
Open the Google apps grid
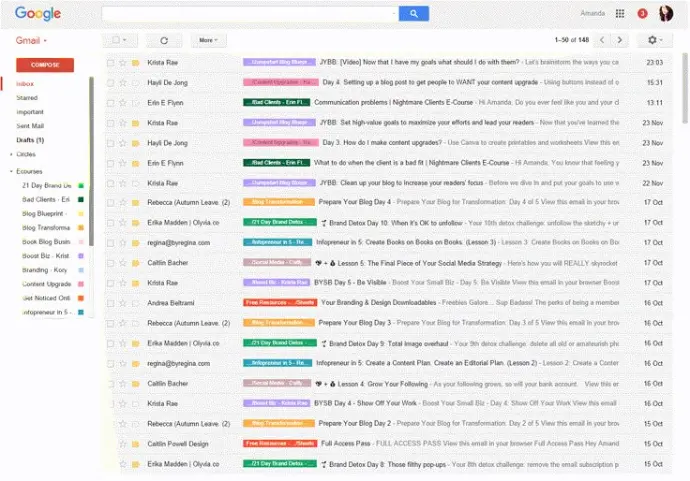620,14
